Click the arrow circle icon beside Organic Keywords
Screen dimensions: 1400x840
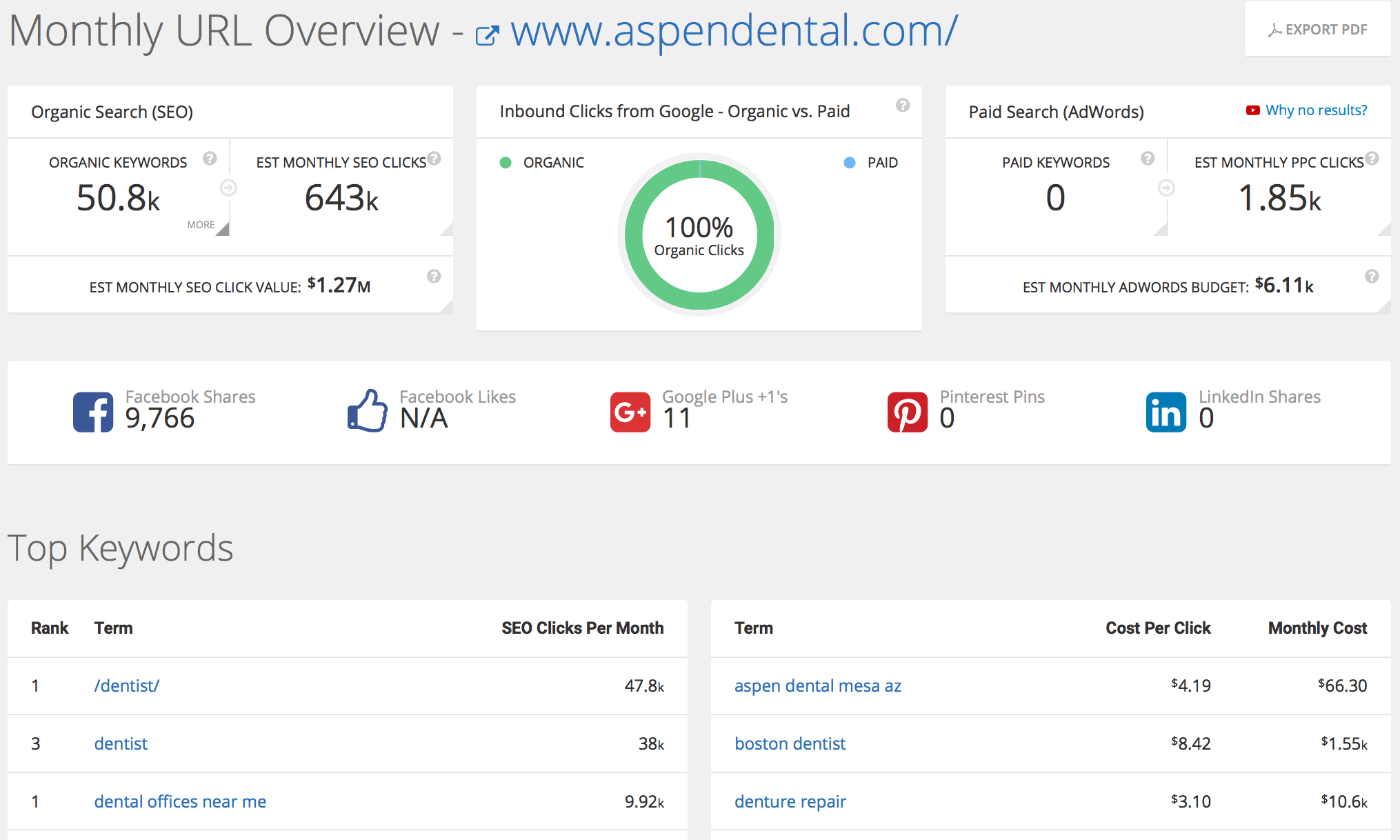point(228,188)
